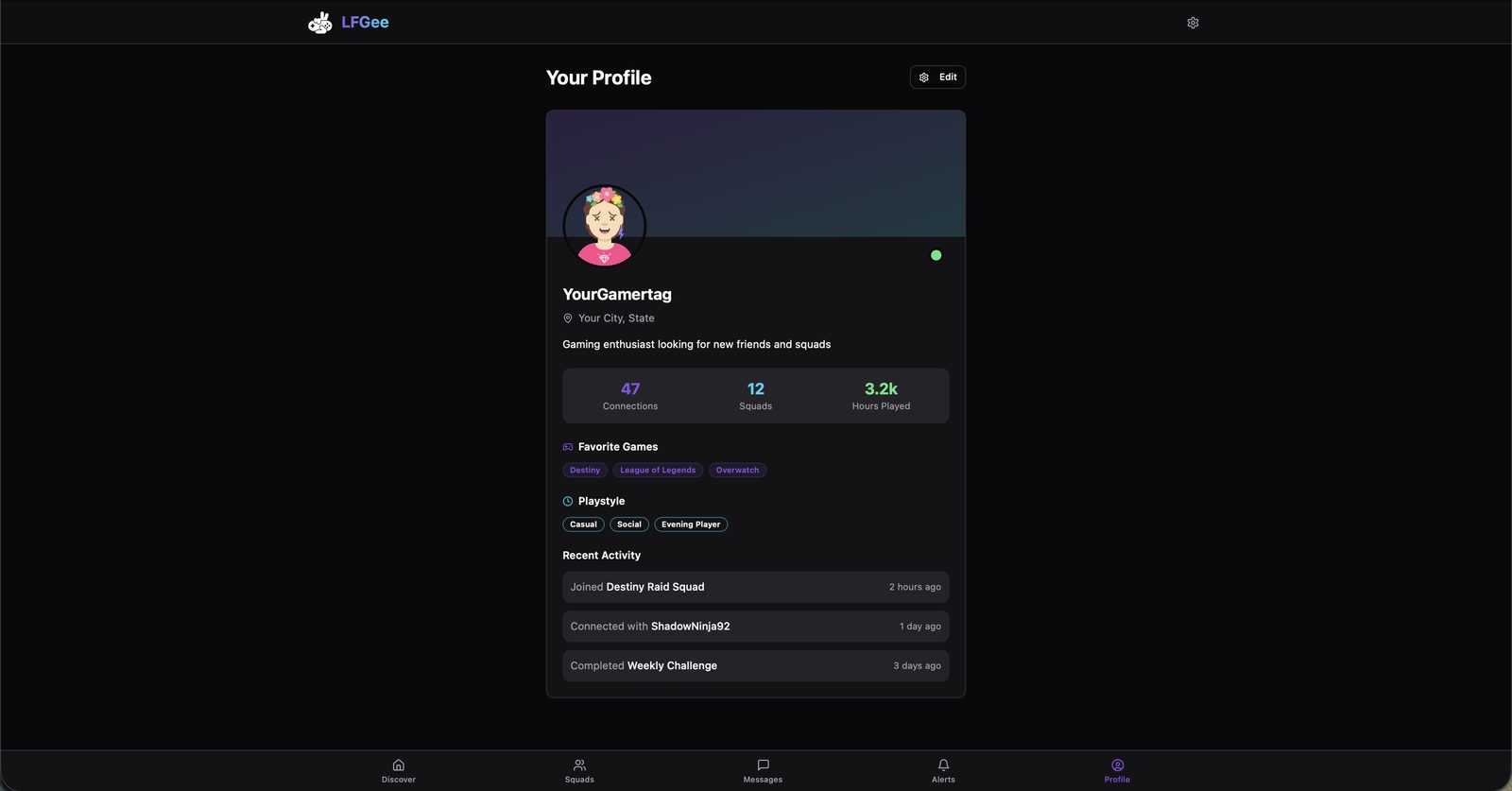Select the Overwatch game tag

click(737, 470)
